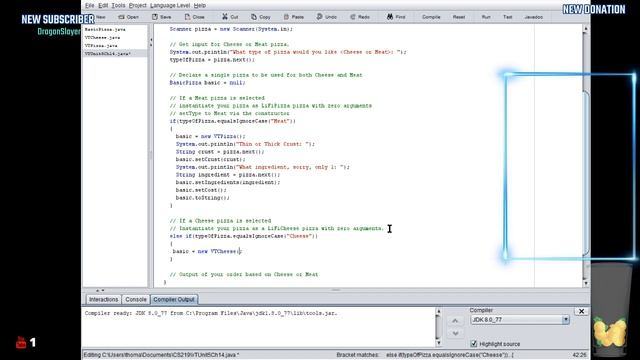Viewport: 640px width, 360px height.
Task: Open the Language Level menu
Action: click(170, 5)
